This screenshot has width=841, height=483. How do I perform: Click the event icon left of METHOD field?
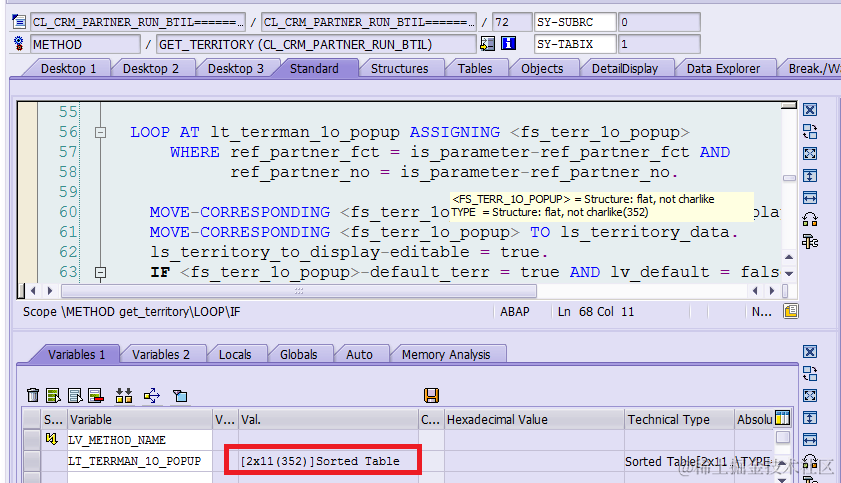pyautogui.click(x=19, y=43)
